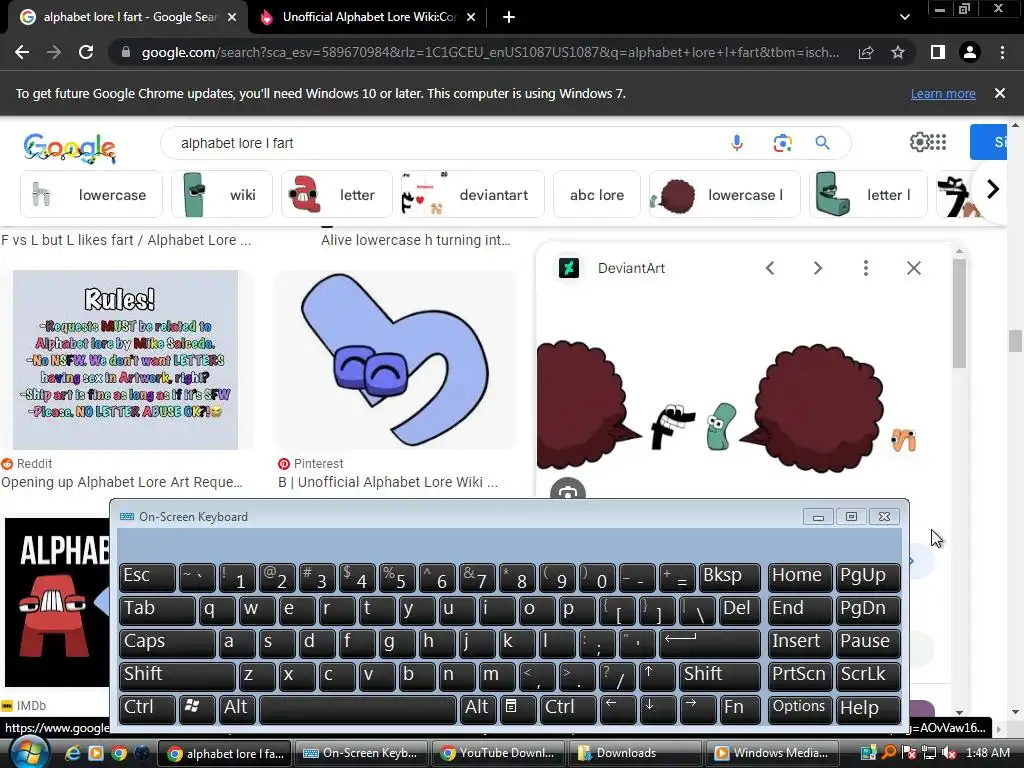The height and width of the screenshot is (768, 1024).
Task: Go to the Google logo homepage
Action: 69,148
